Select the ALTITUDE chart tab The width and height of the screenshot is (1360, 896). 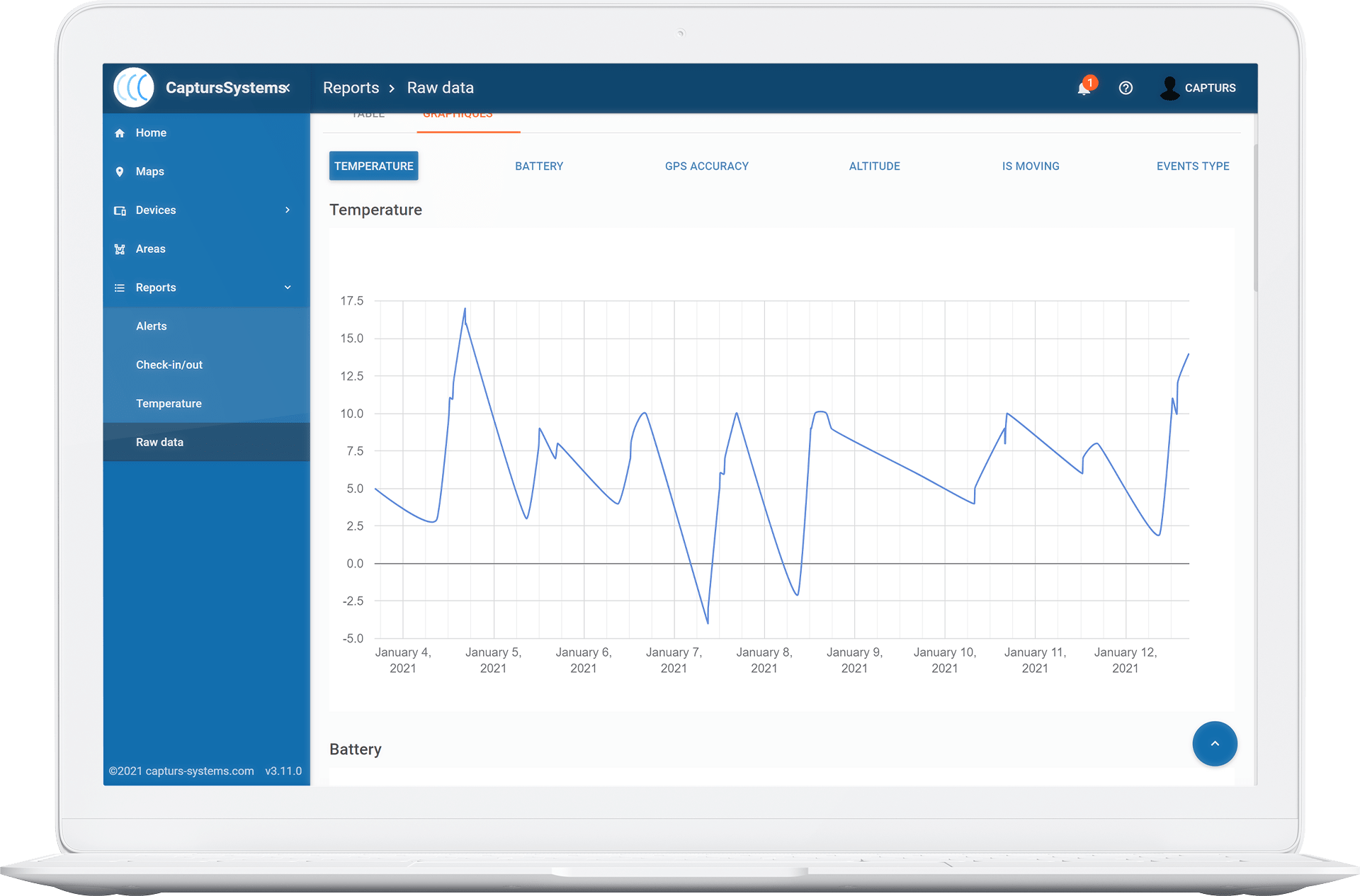click(874, 166)
